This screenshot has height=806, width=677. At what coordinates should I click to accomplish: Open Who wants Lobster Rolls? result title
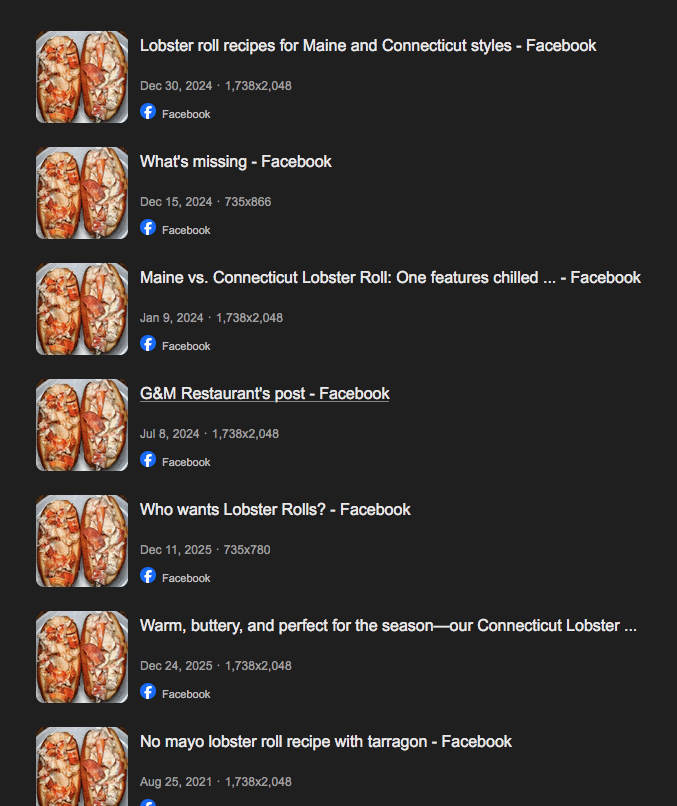(x=275, y=510)
